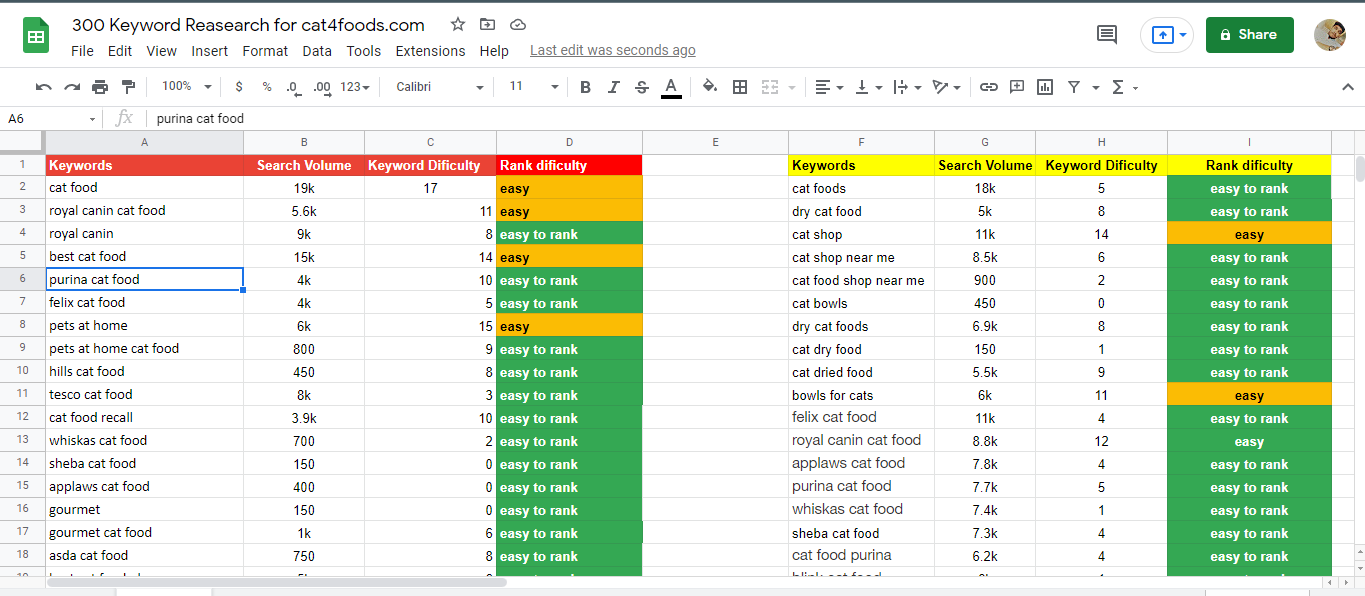
Task: Click the horizontal scrollbar
Action: pyautogui.click(x=276, y=582)
